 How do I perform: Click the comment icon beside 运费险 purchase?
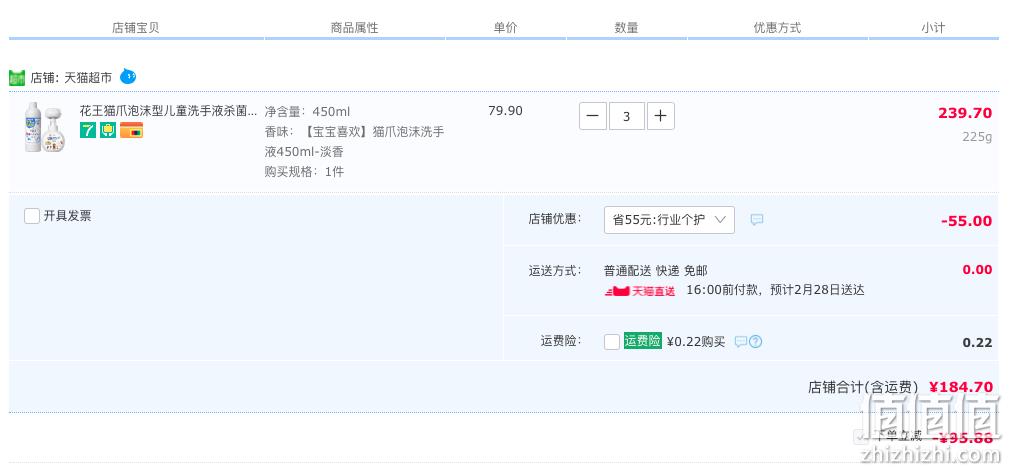741,341
